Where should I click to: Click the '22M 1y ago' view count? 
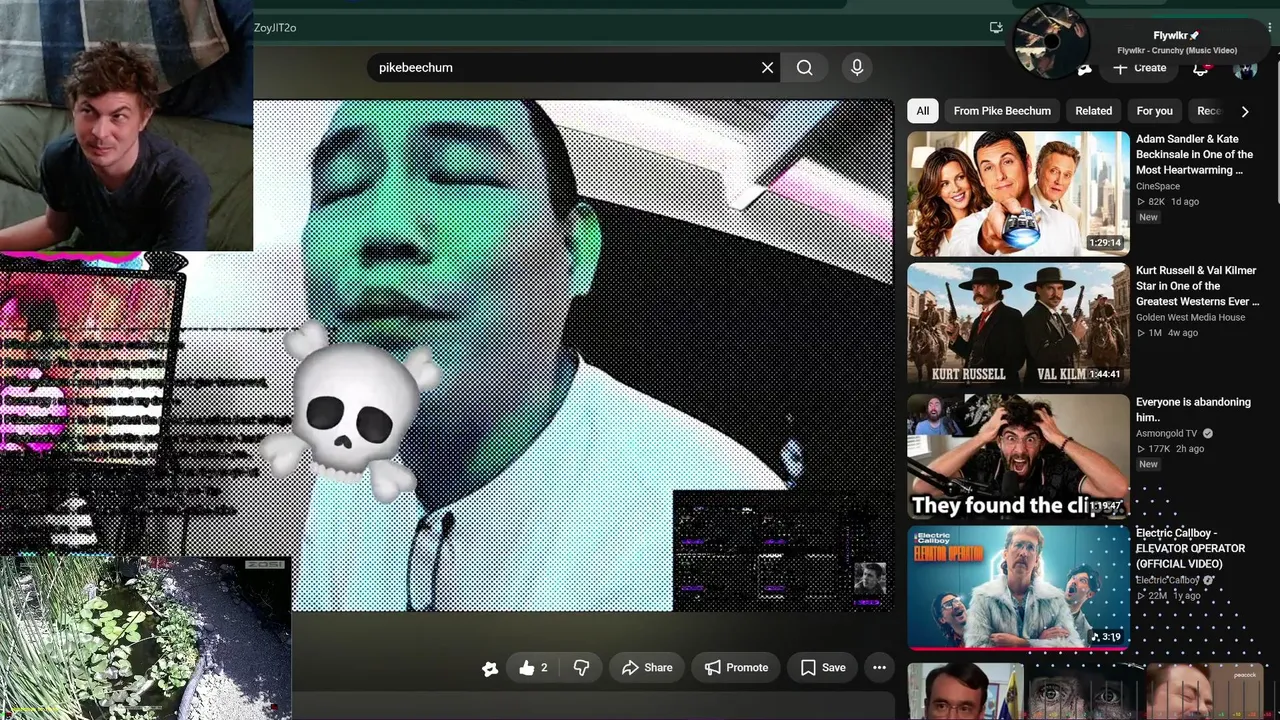[1168, 596]
